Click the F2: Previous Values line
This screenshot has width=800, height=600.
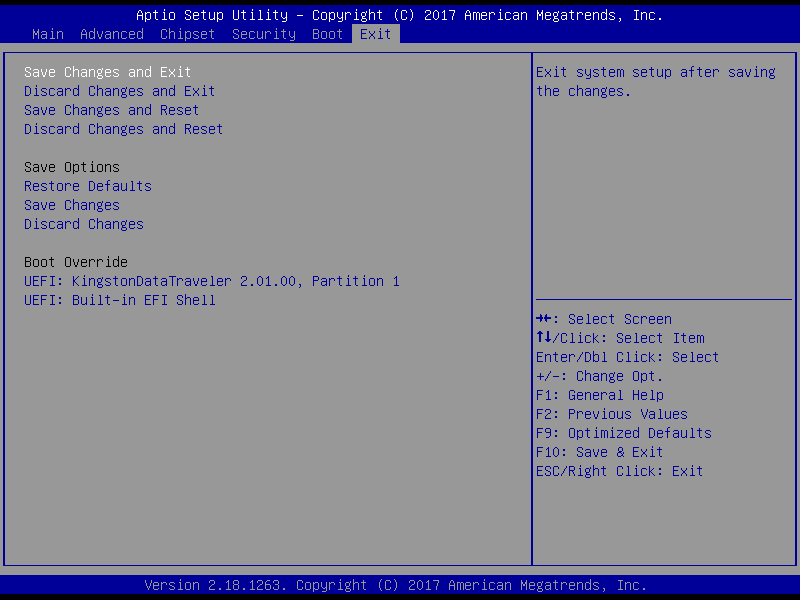click(x=612, y=414)
